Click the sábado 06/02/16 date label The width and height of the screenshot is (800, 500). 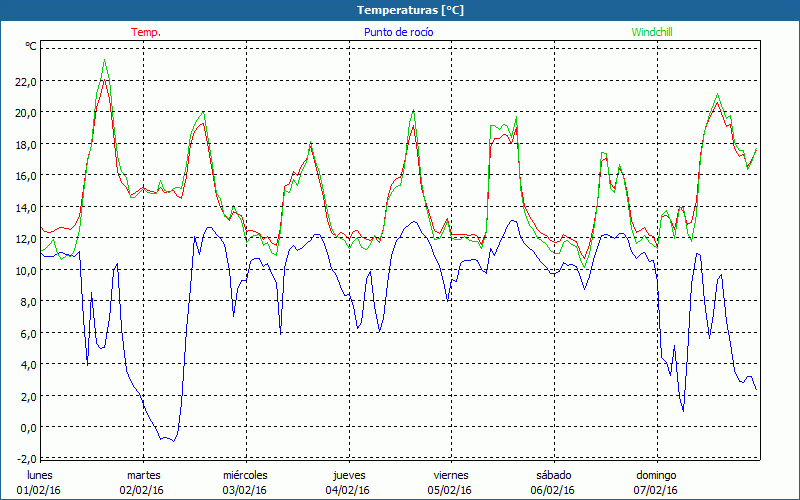point(553,482)
